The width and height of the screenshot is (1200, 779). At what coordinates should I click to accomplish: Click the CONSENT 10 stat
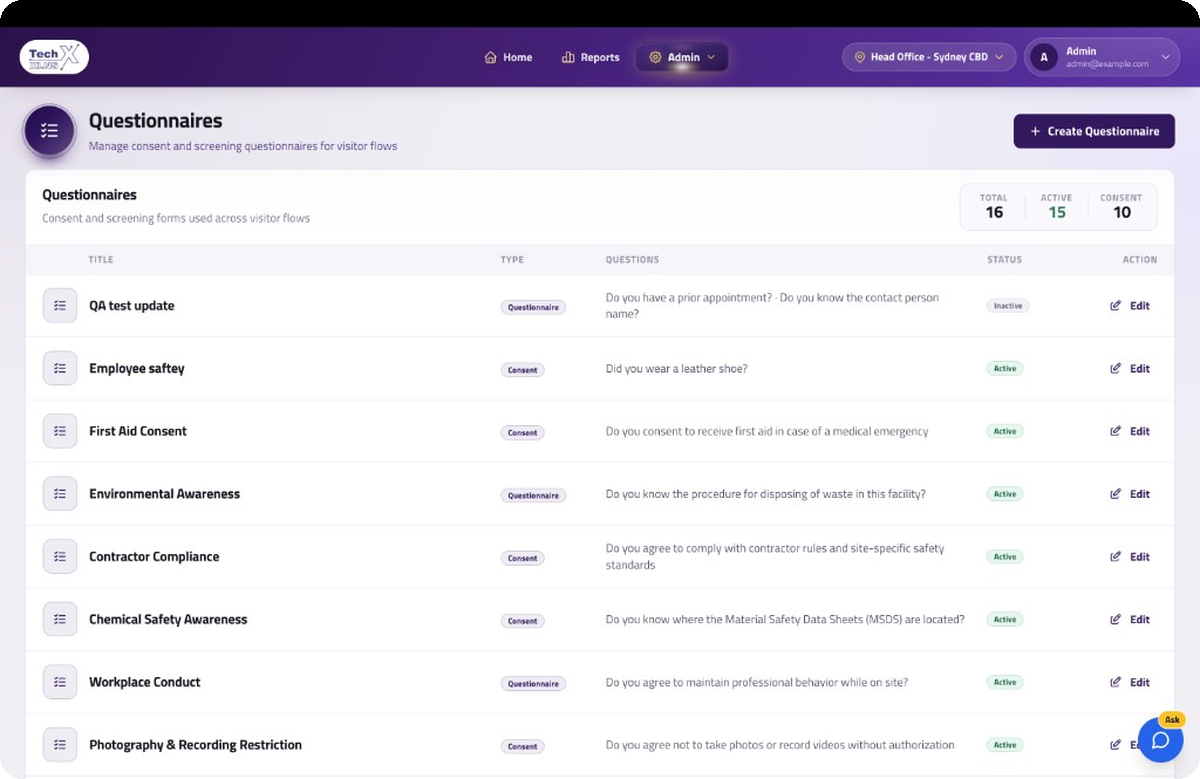point(1121,206)
